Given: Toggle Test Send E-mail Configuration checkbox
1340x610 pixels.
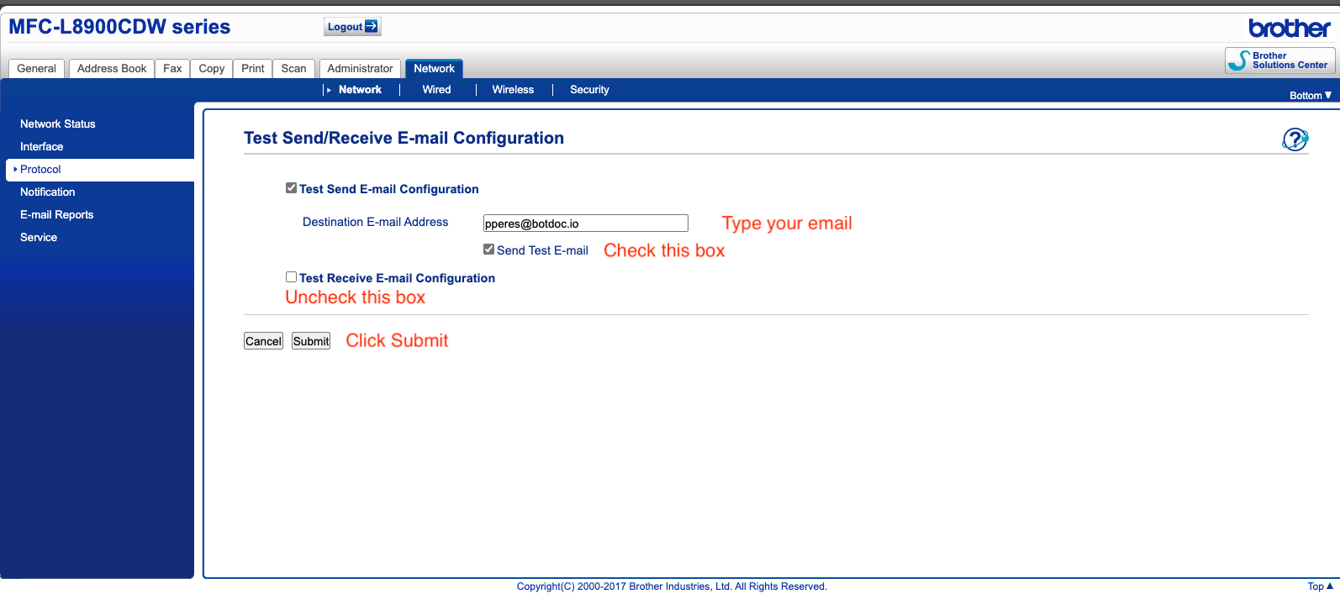Looking at the screenshot, I should pyautogui.click(x=291, y=188).
